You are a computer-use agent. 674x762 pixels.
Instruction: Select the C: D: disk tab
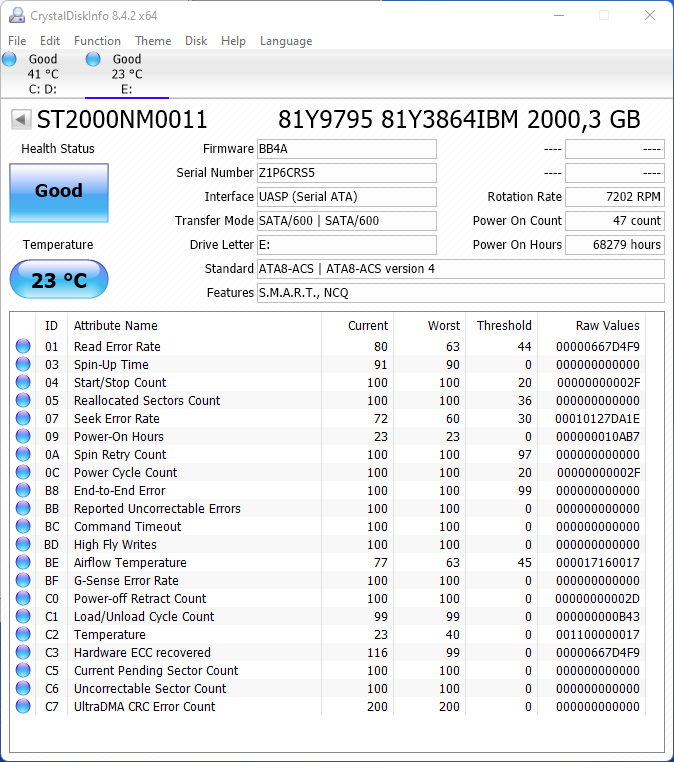click(42, 74)
